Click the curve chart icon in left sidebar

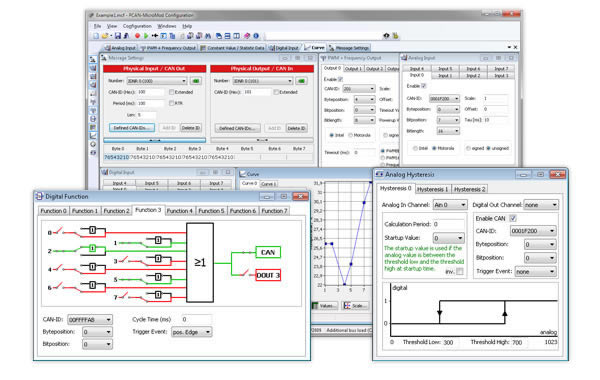coord(93,136)
